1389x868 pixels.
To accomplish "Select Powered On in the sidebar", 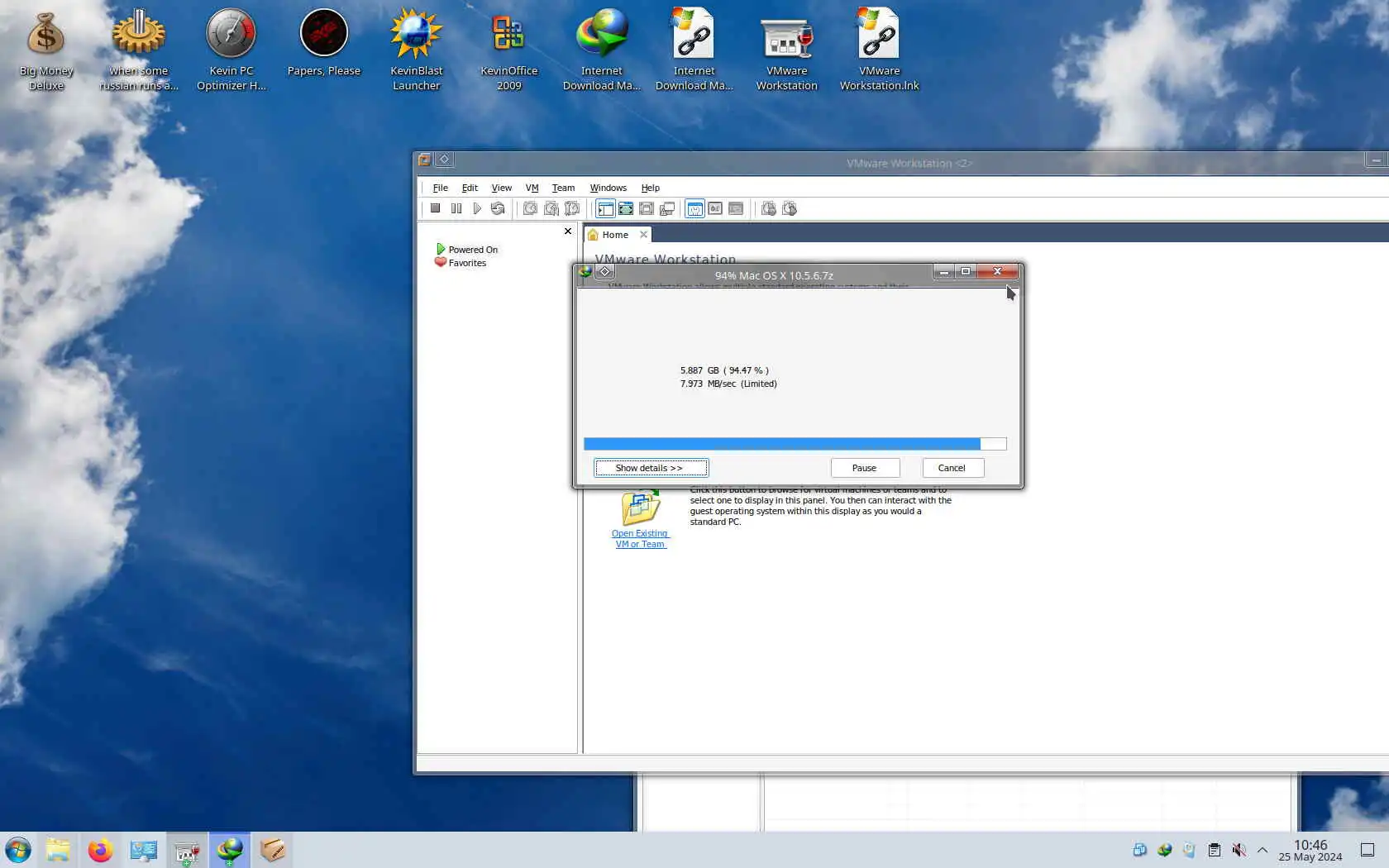I will (466, 249).
